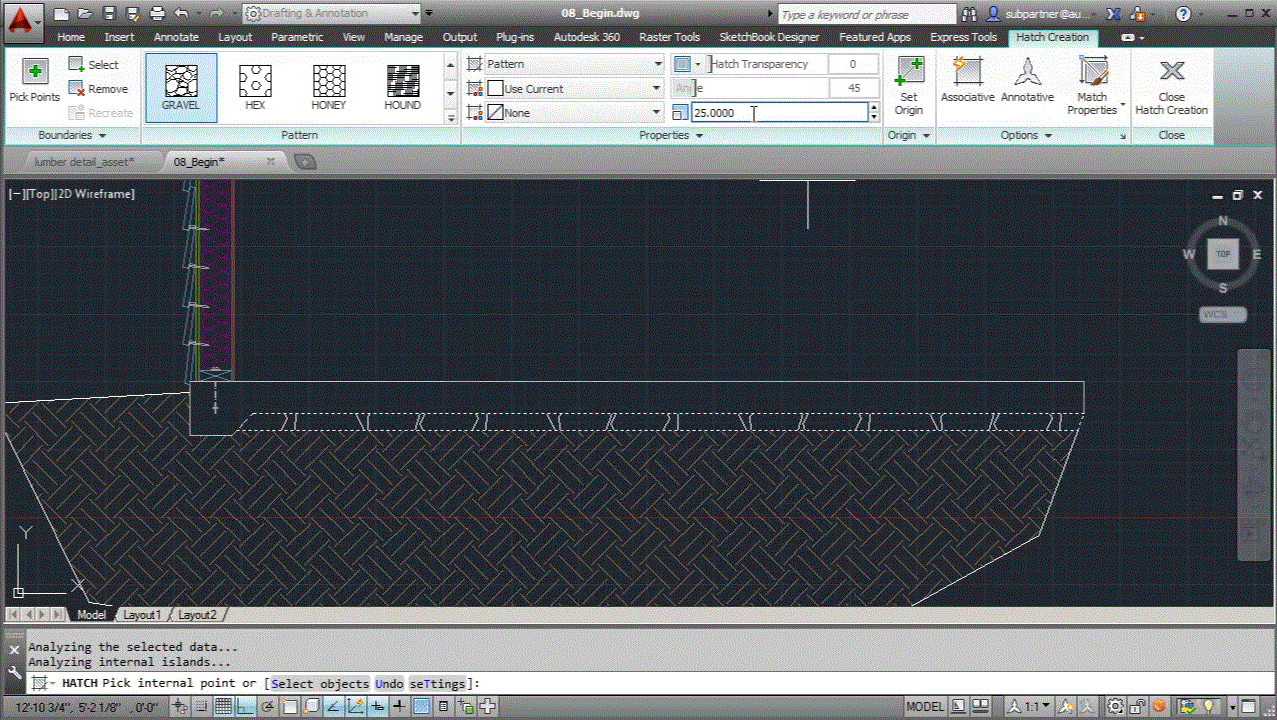This screenshot has height=720, width=1277.
Task: Toggle Object Snap in status bar
Action: [x=289, y=707]
